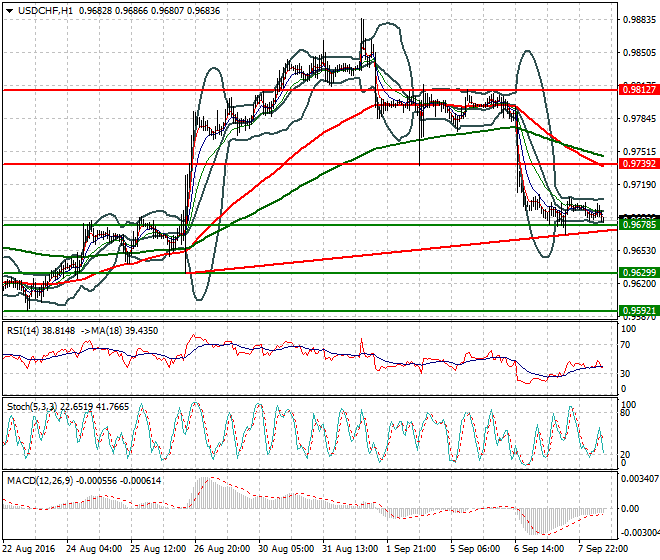Select the 0.97392 red price label

click(639, 163)
